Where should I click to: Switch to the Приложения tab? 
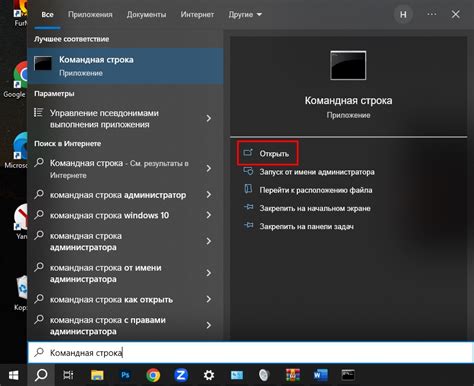point(90,15)
